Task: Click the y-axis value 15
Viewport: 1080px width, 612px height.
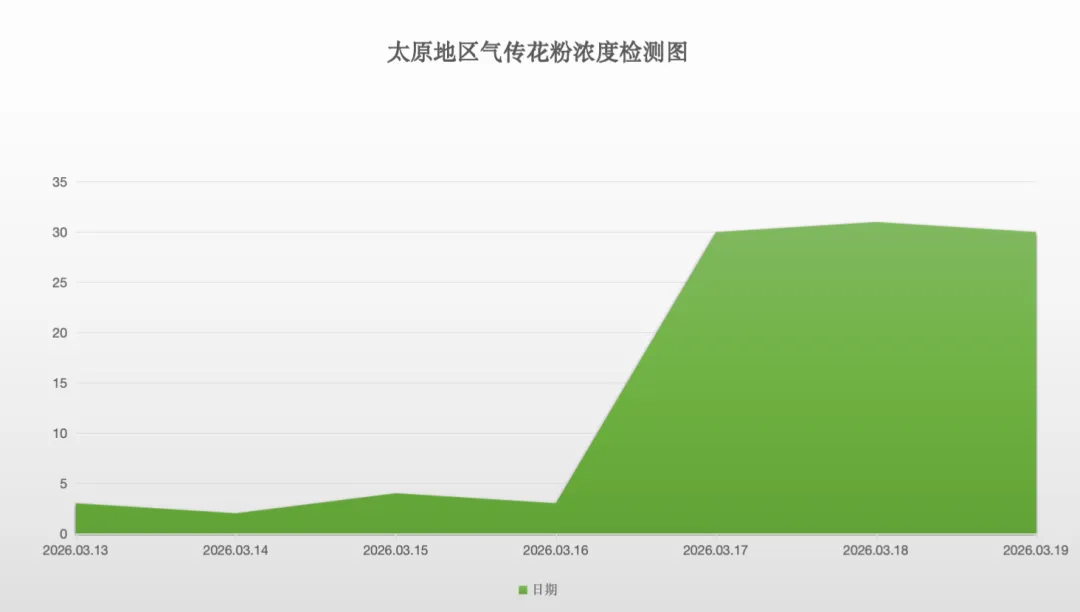Action: (60, 383)
